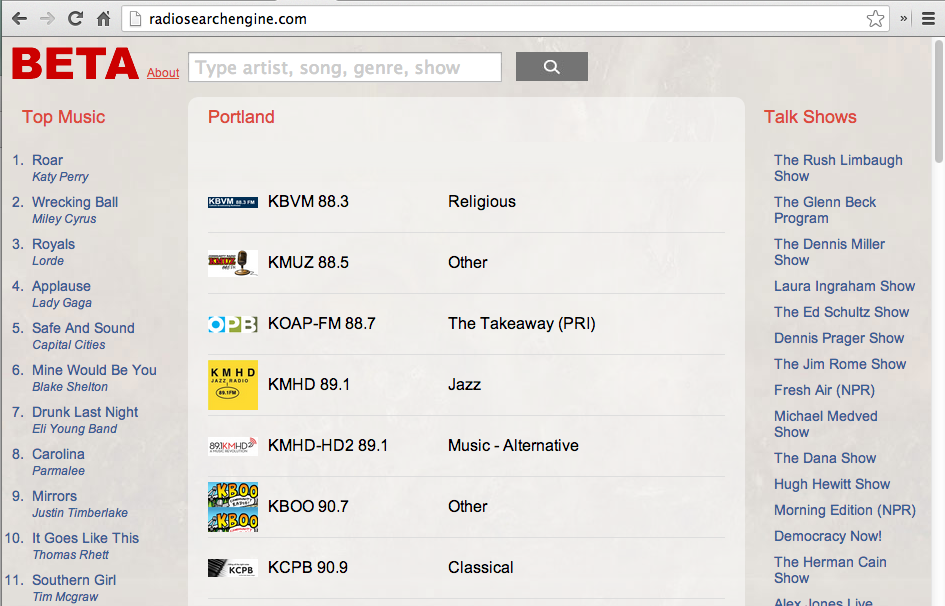Click the Religious genre label
Screen dimensions: 945x606
(482, 202)
